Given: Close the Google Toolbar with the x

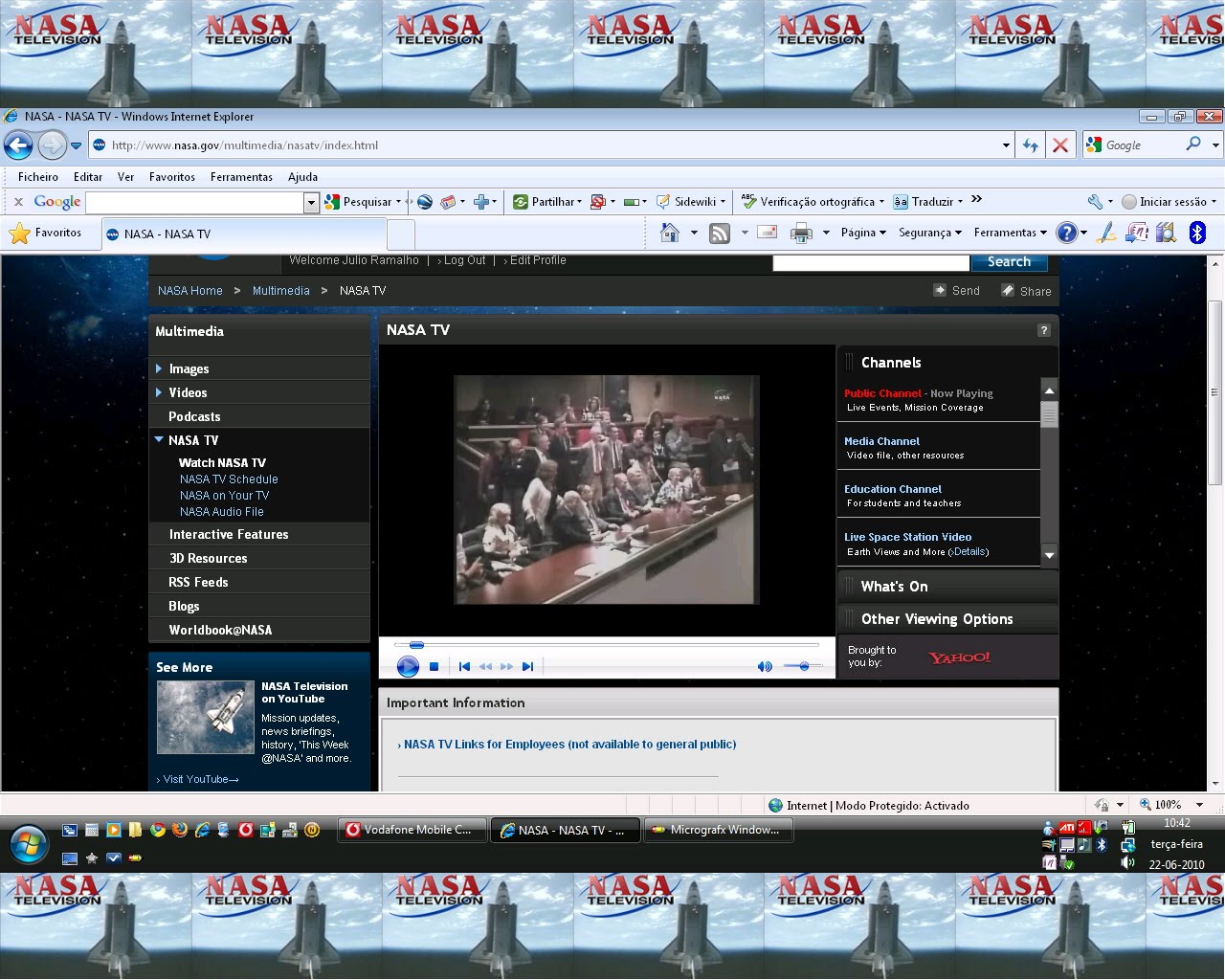Looking at the screenshot, I should [x=18, y=202].
